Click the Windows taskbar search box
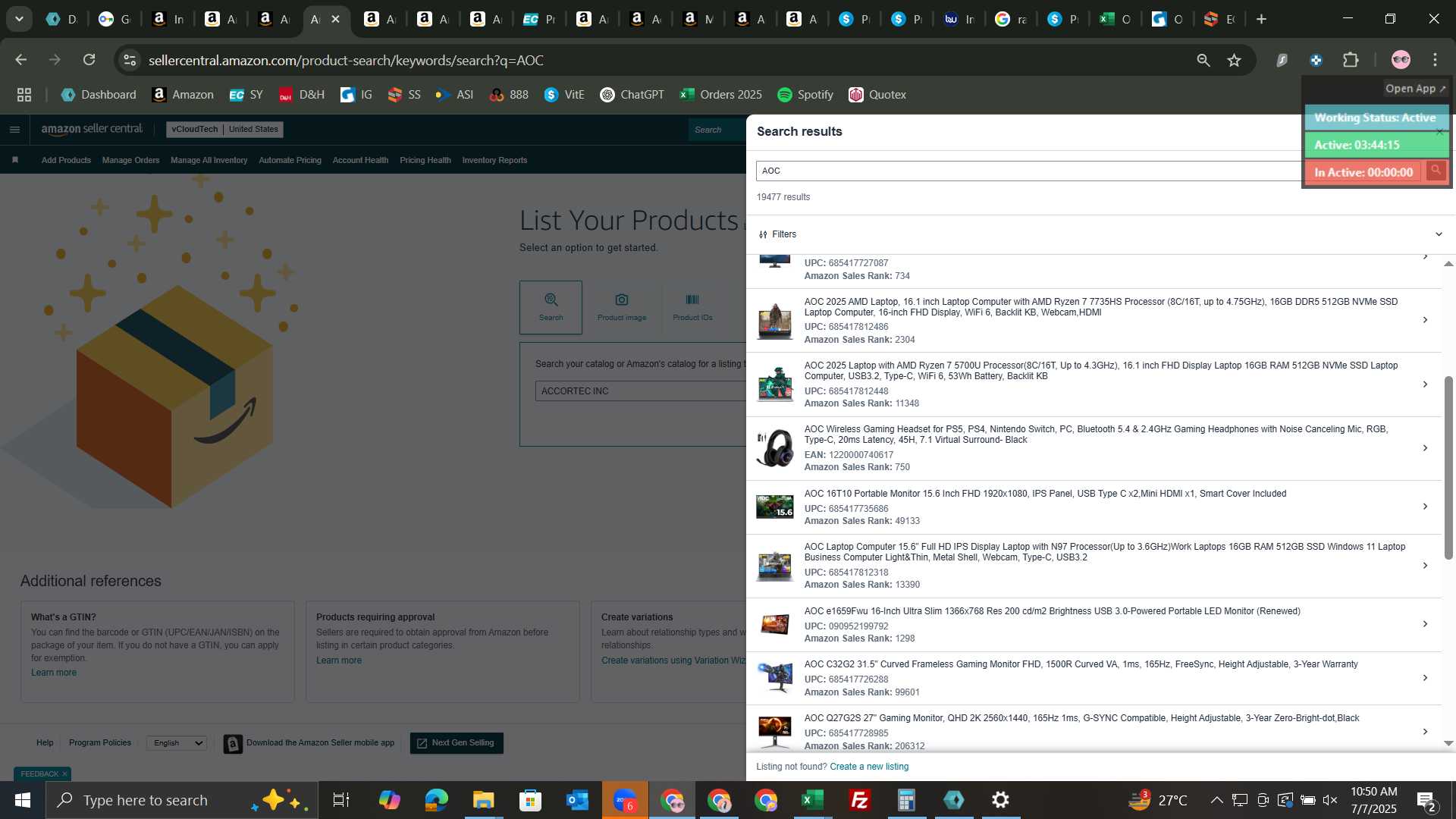The height and width of the screenshot is (819, 1456). point(182,800)
